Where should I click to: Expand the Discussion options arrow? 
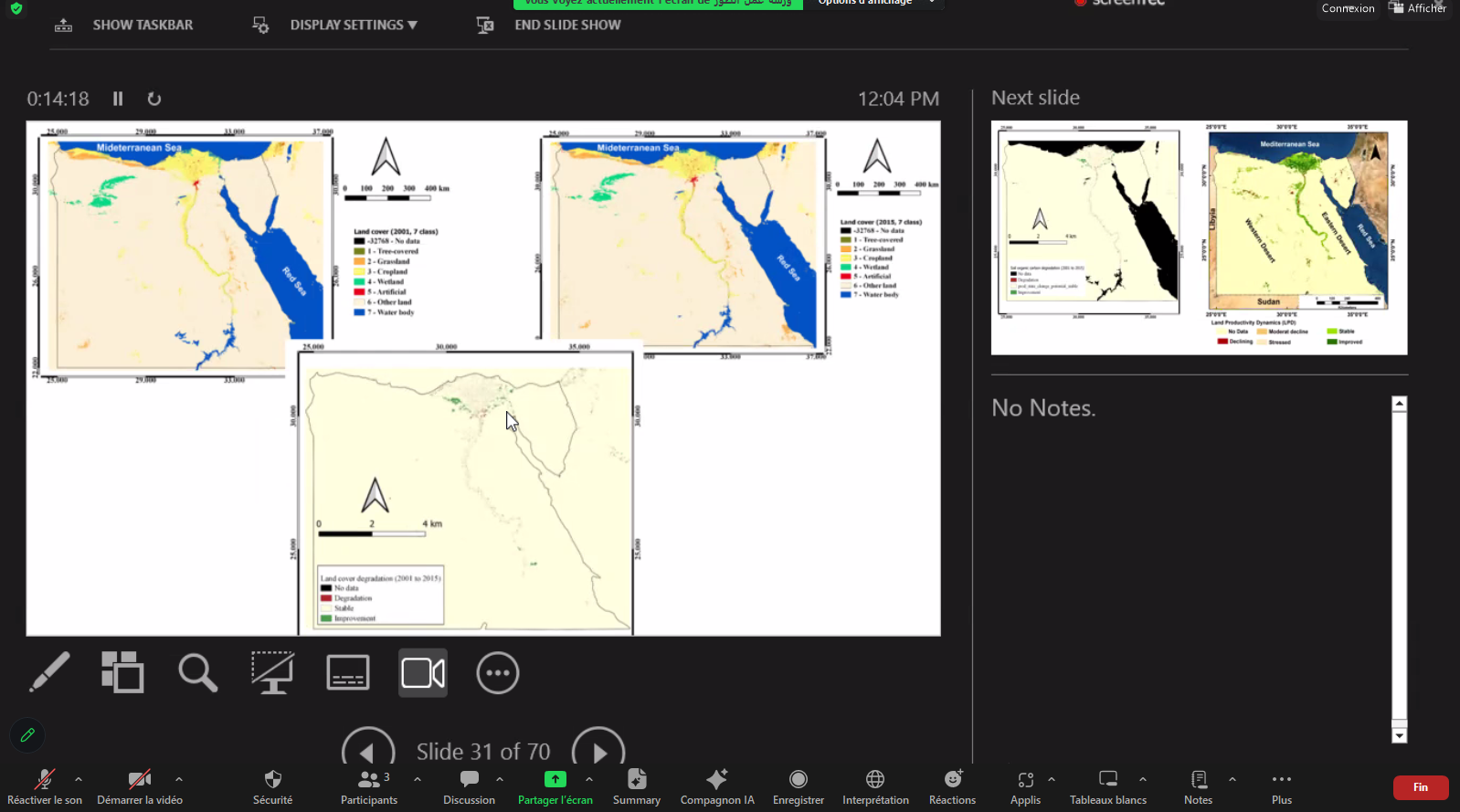(500, 779)
